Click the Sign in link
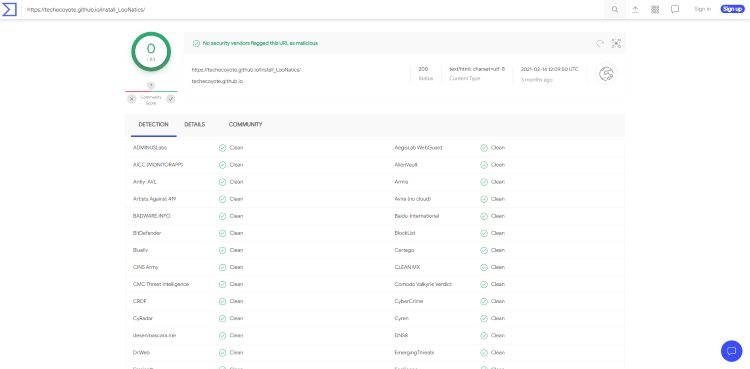 [x=702, y=9]
